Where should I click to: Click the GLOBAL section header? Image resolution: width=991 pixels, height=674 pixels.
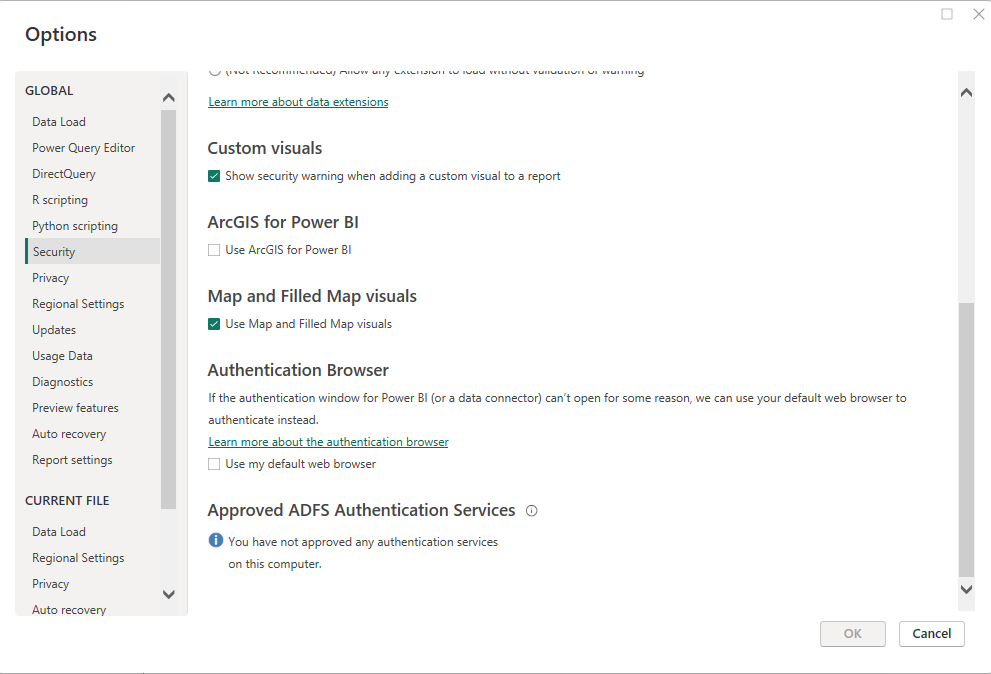click(x=49, y=90)
